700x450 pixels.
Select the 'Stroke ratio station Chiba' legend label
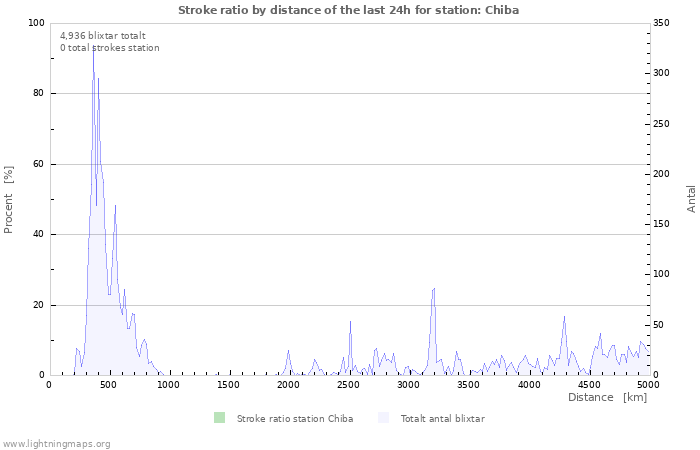point(294,419)
